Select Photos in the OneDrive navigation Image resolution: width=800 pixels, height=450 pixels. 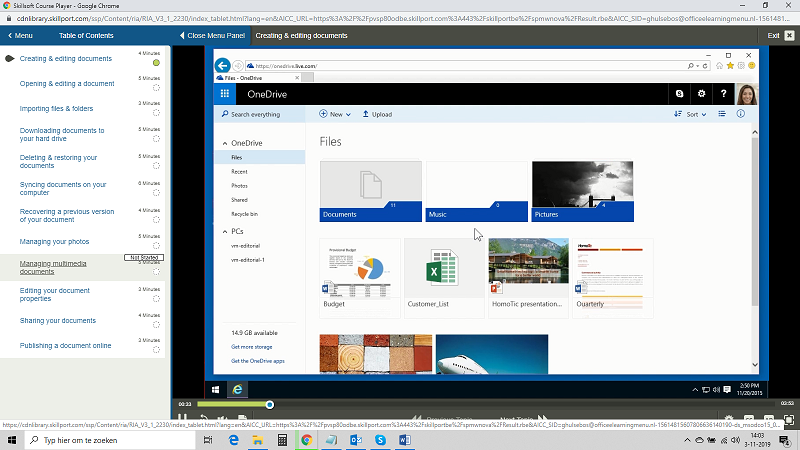point(239,186)
